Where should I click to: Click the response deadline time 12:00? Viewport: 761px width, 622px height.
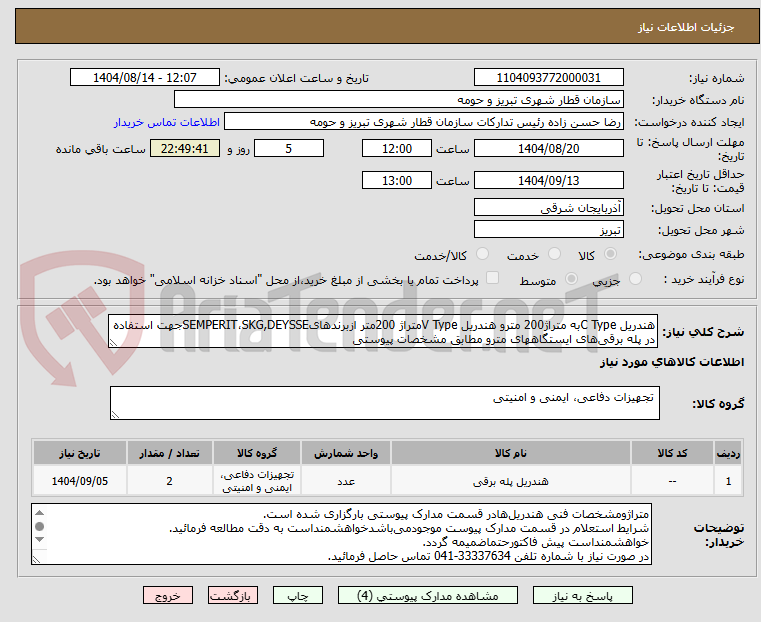397,148
